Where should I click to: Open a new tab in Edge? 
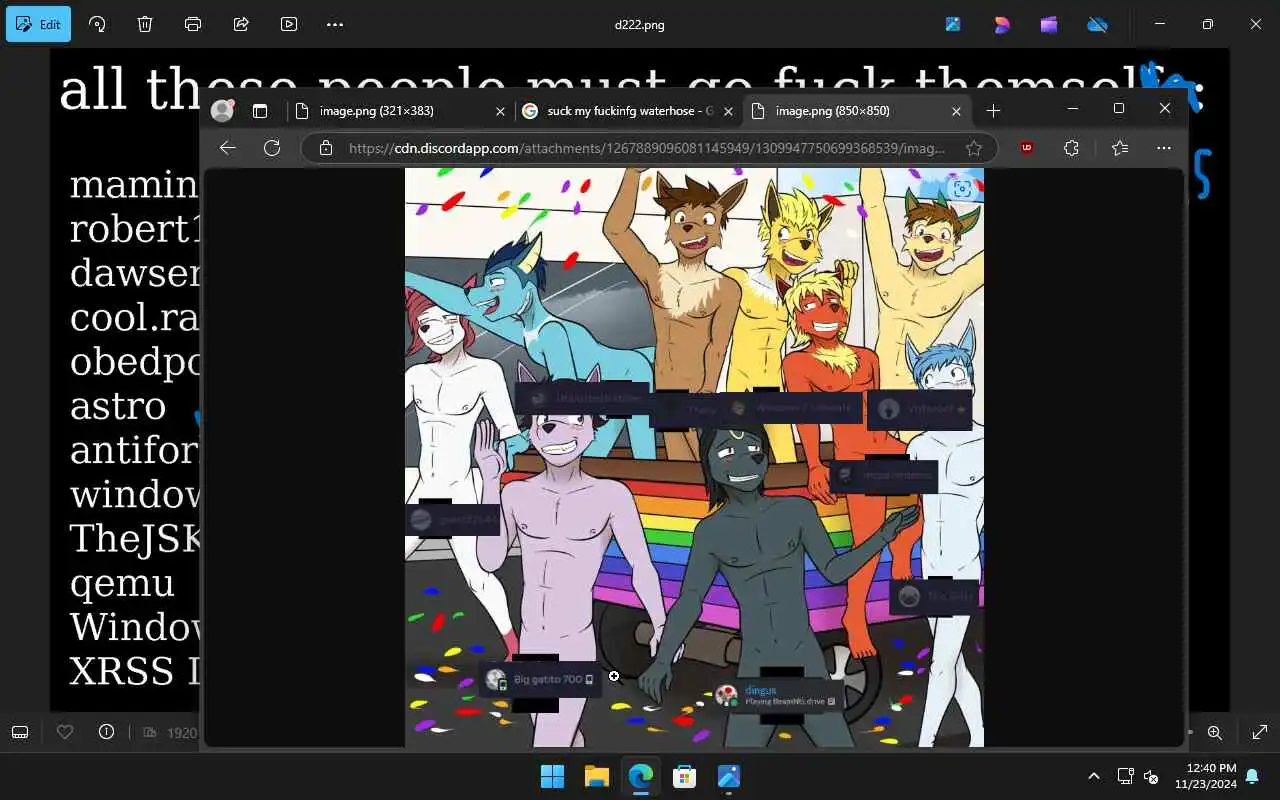[993, 111]
